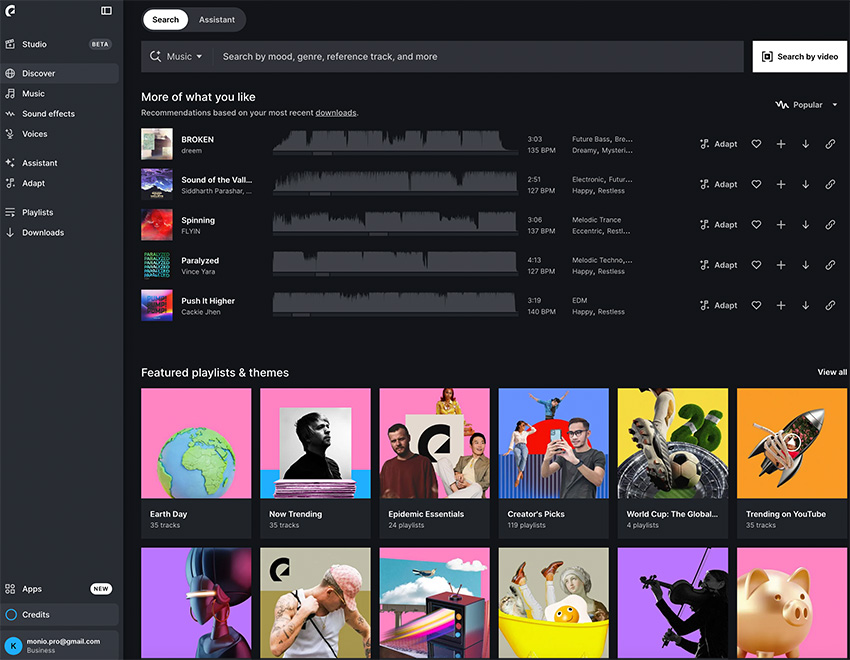
Task: Open the Epidemic Essentials playlist card
Action: pos(435,463)
